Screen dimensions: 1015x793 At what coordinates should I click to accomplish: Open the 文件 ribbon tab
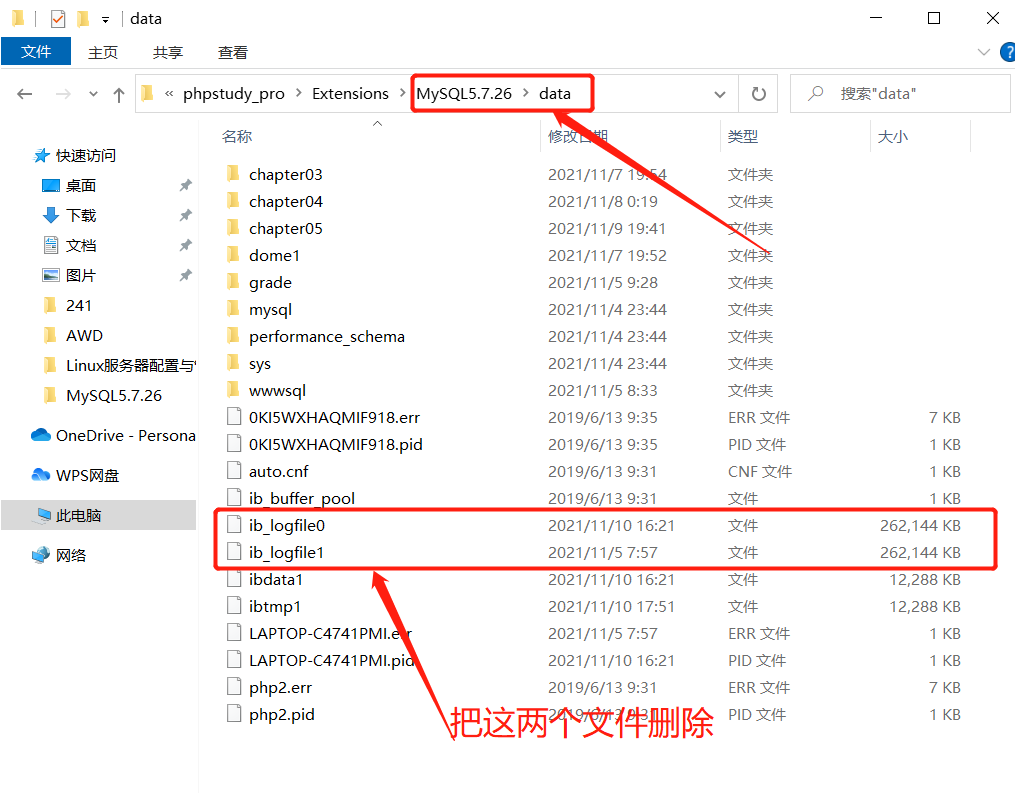pyautogui.click(x=36, y=51)
